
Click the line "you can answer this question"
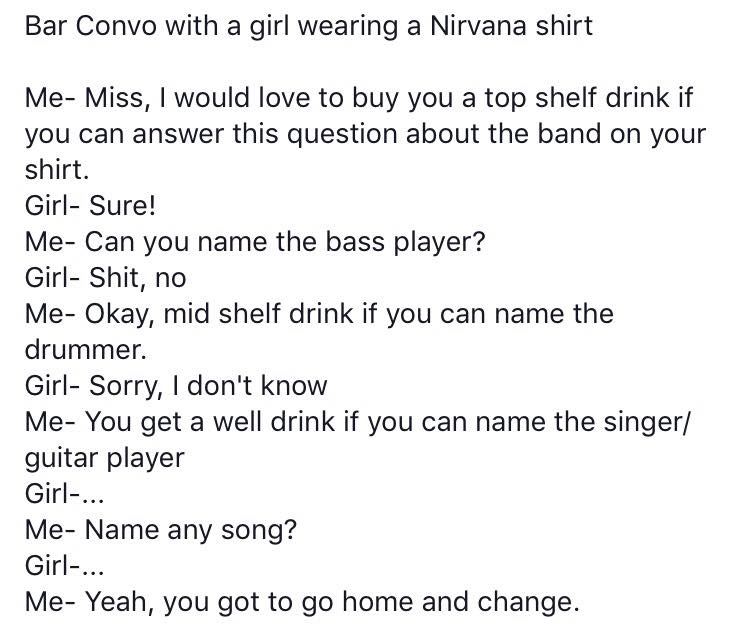[x=364, y=135]
